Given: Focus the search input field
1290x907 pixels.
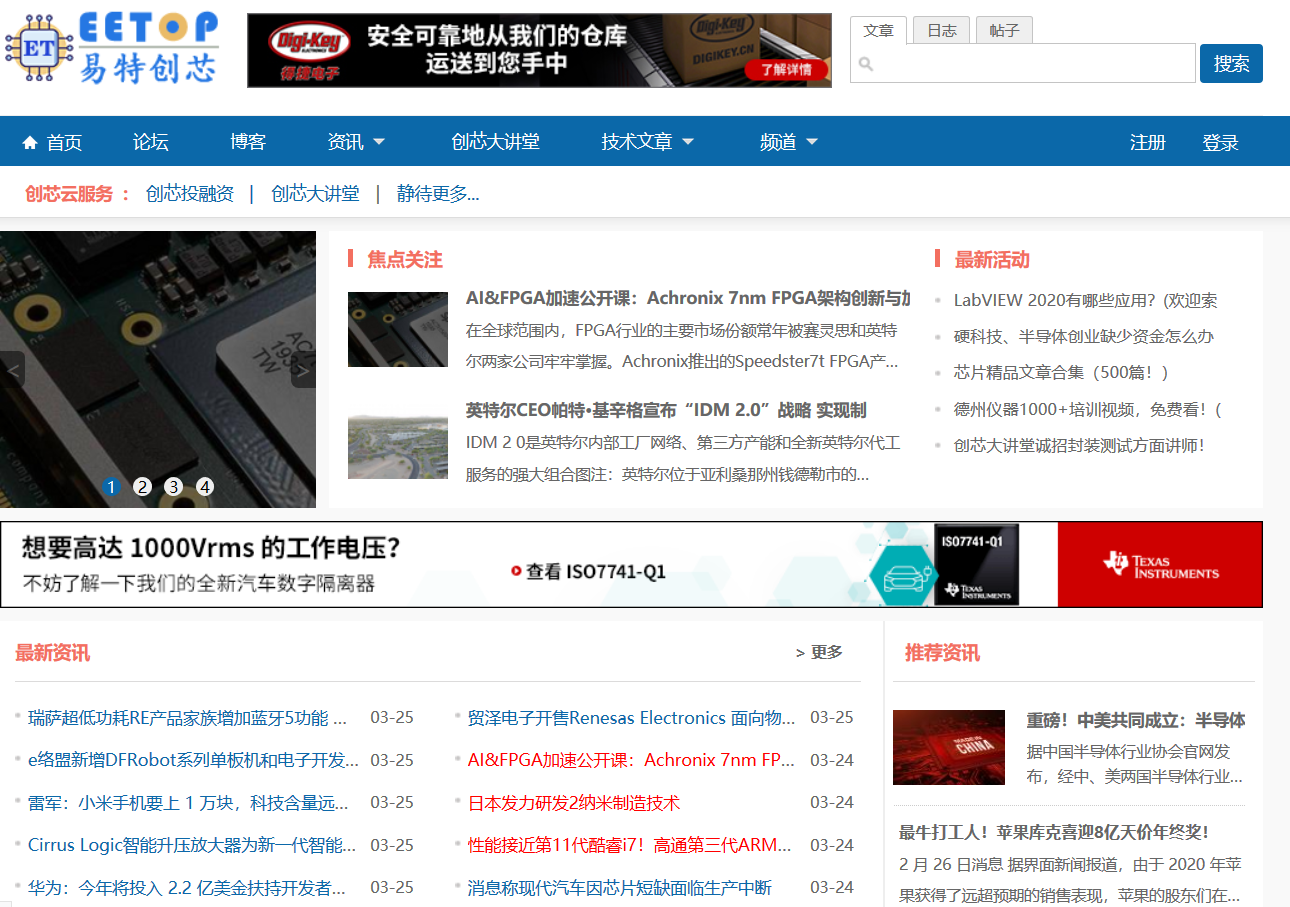Looking at the screenshot, I should coord(1023,63).
